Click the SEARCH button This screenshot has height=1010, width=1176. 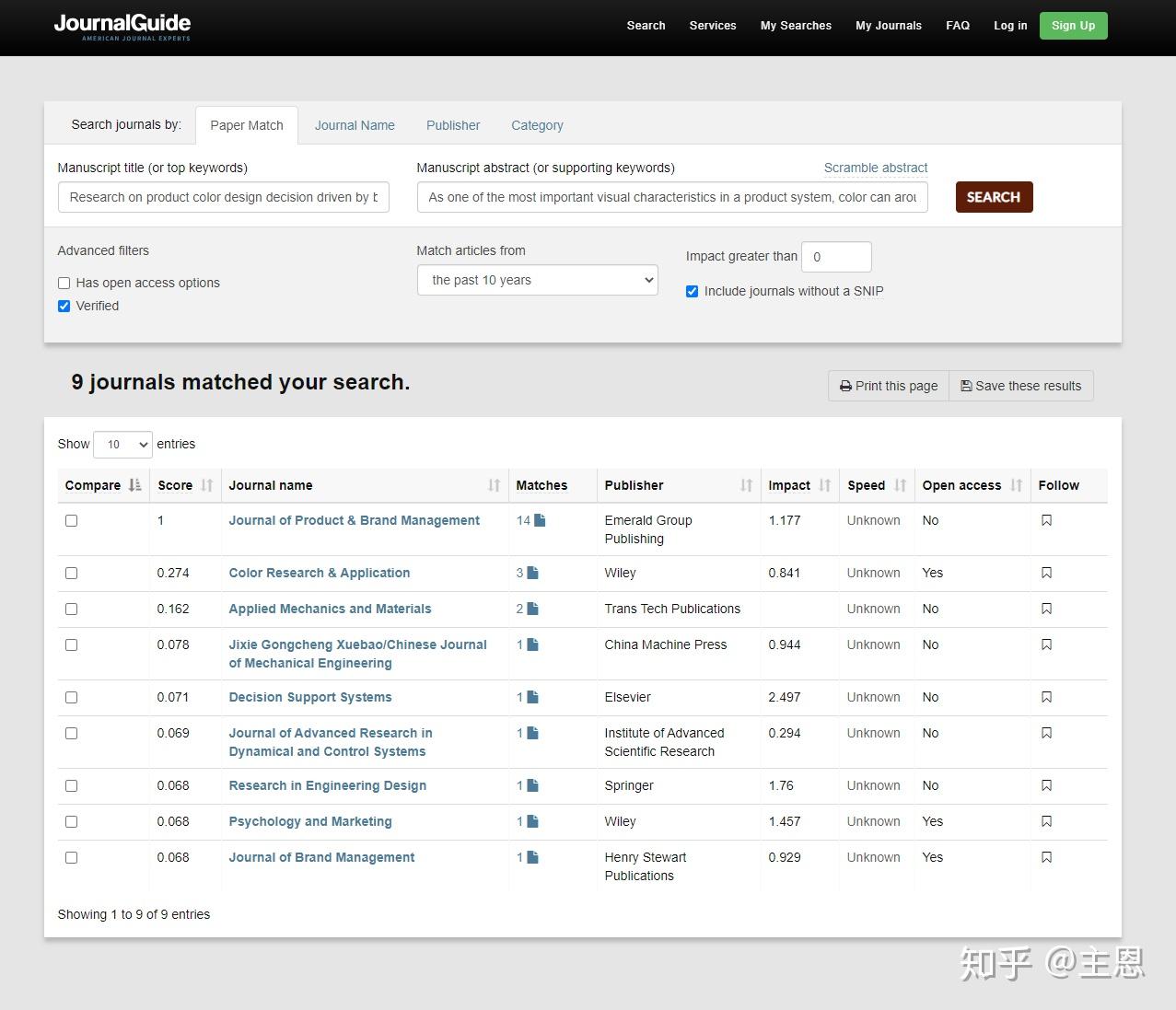click(x=994, y=197)
